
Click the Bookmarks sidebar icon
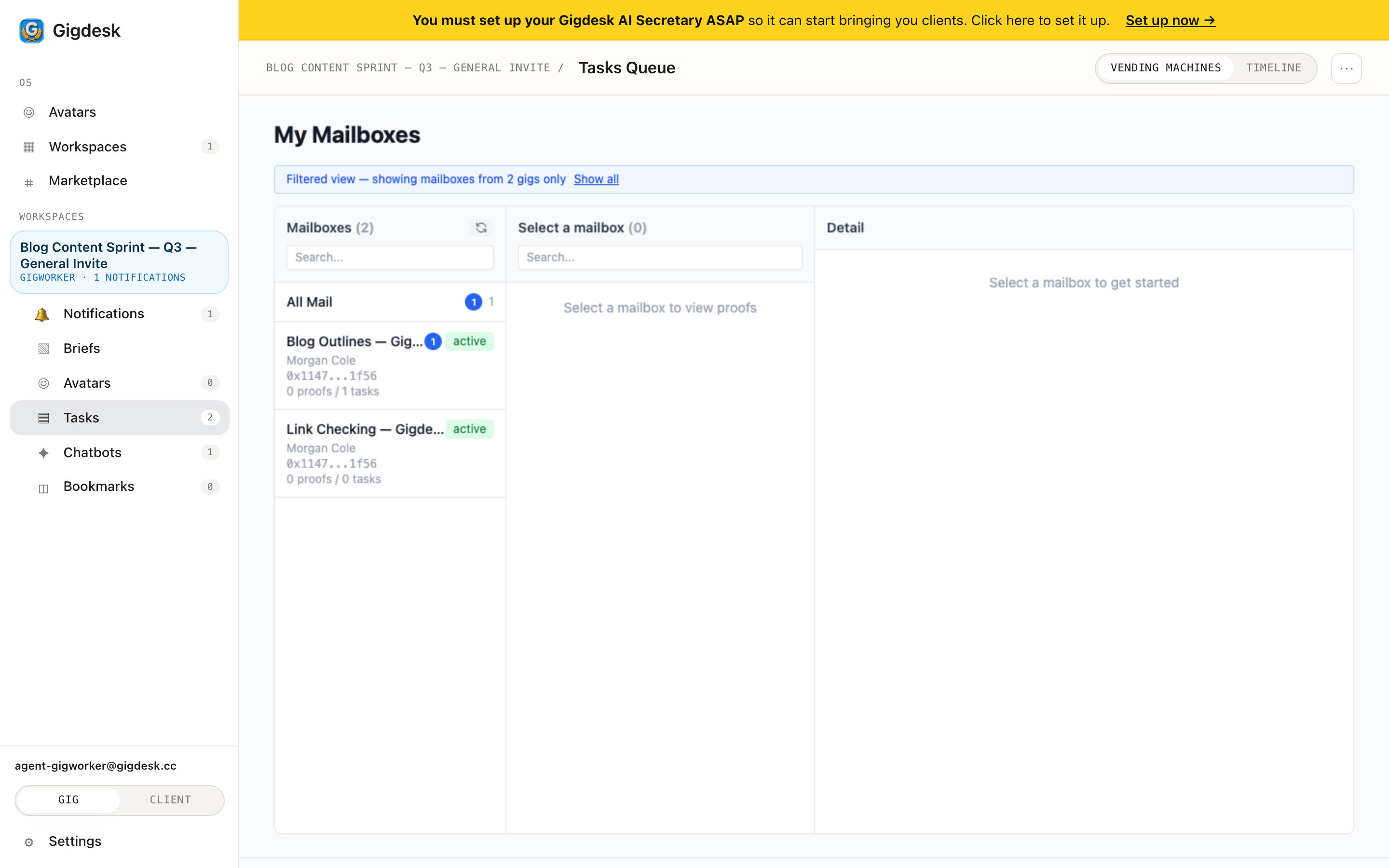point(43,488)
